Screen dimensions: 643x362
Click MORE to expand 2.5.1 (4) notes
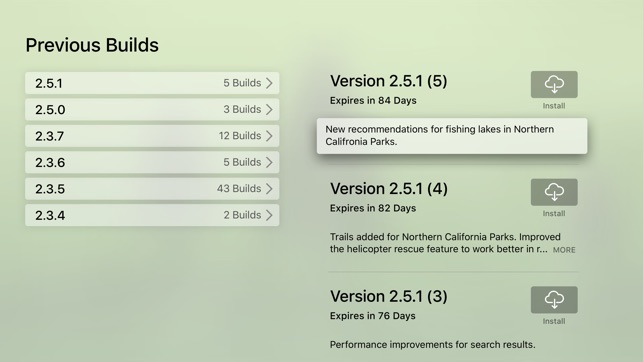tap(564, 250)
